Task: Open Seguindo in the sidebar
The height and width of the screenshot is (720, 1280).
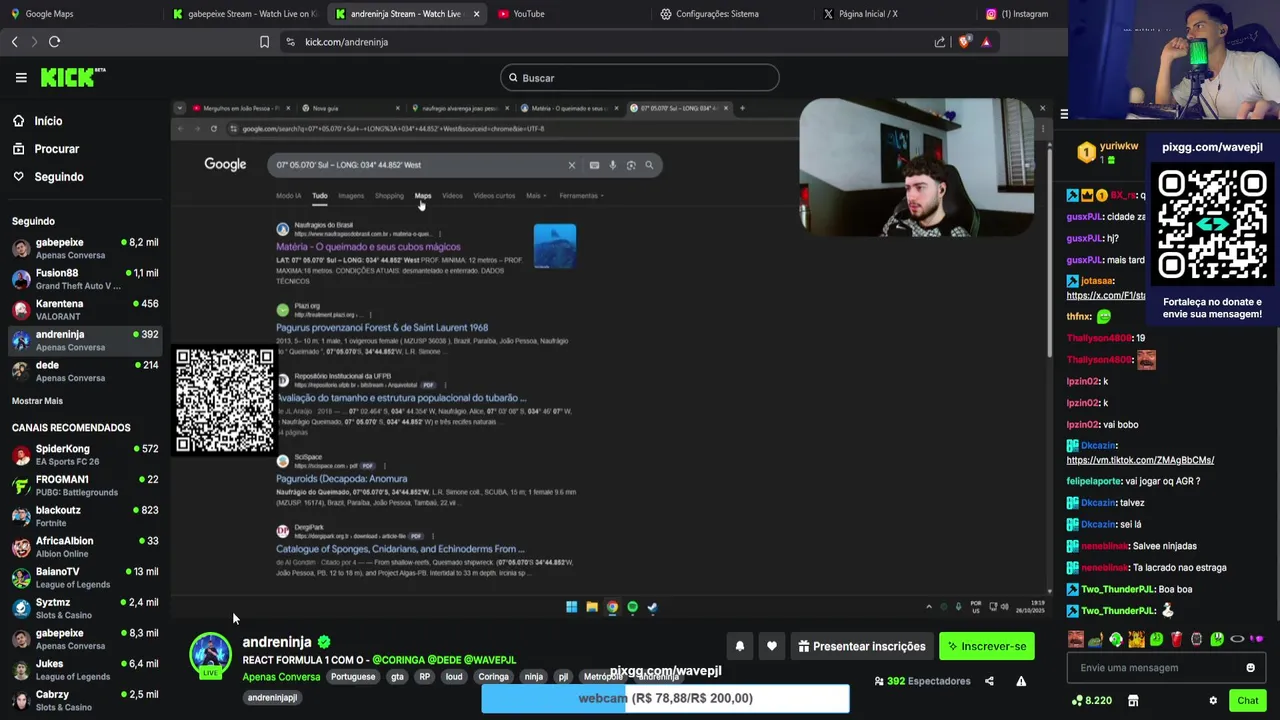Action: pyautogui.click(x=58, y=177)
